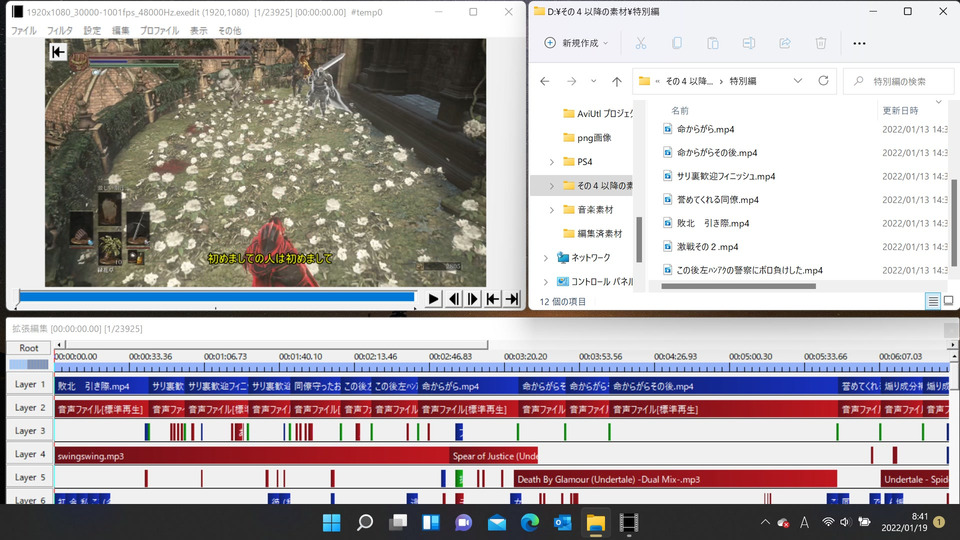Select Death By Glamour audio clip

coord(675,479)
